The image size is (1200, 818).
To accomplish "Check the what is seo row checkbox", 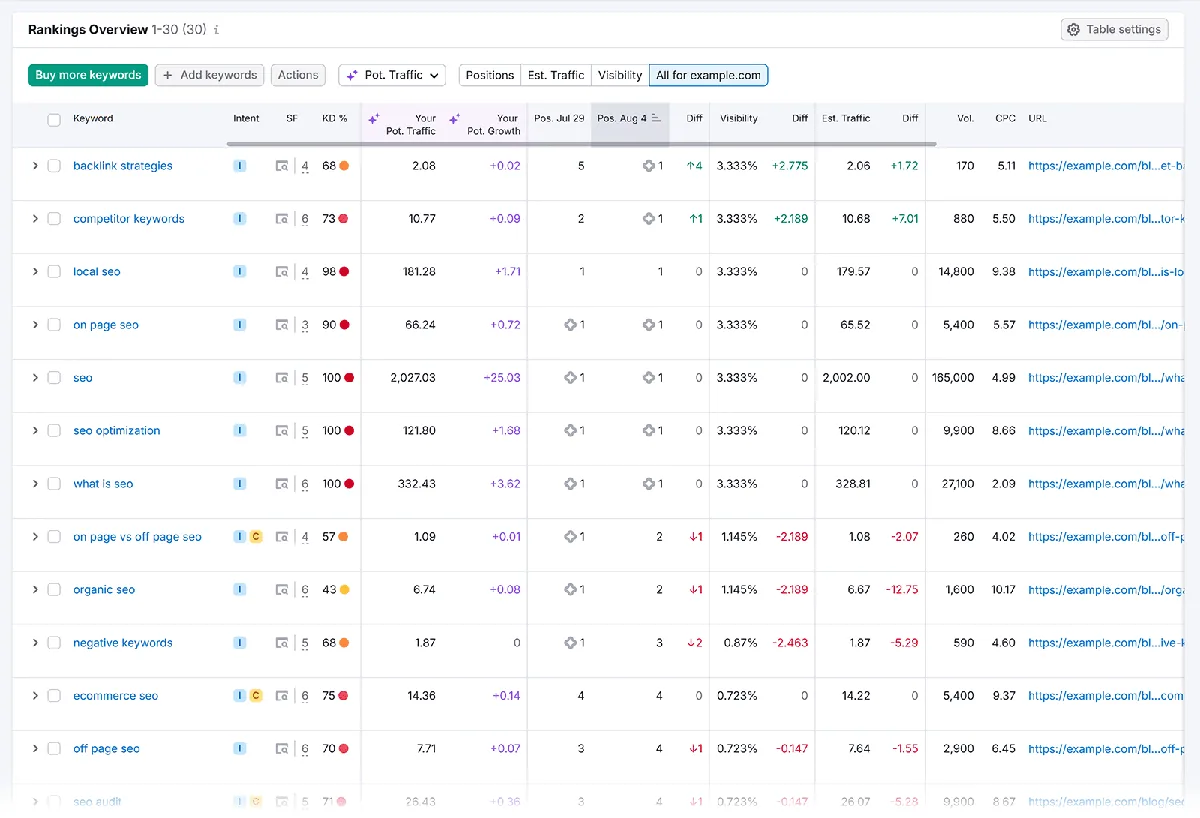I will [54, 484].
